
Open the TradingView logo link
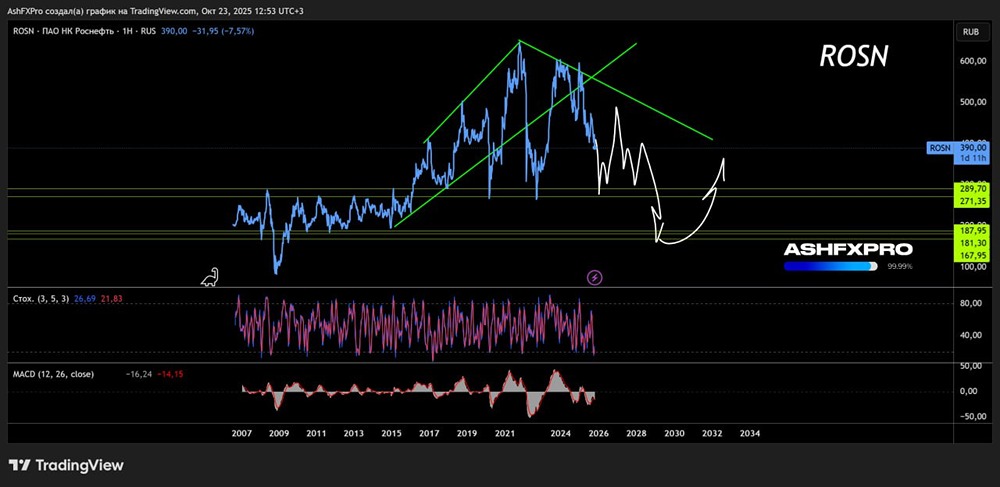[66, 465]
